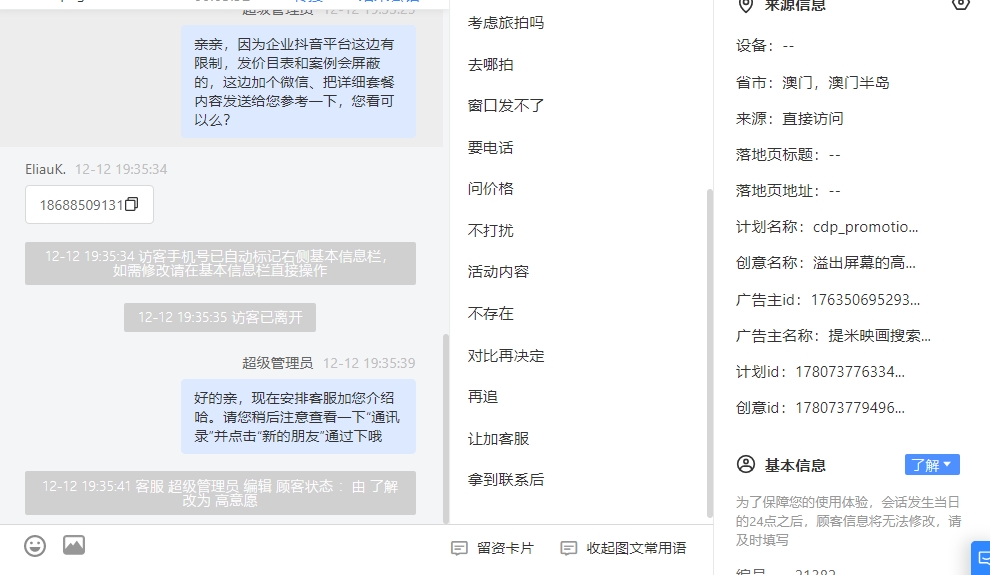Viewport: 990px width, 575px height.
Task: Click the message starting 好的亲，现在安排客服
Action: tap(298, 417)
